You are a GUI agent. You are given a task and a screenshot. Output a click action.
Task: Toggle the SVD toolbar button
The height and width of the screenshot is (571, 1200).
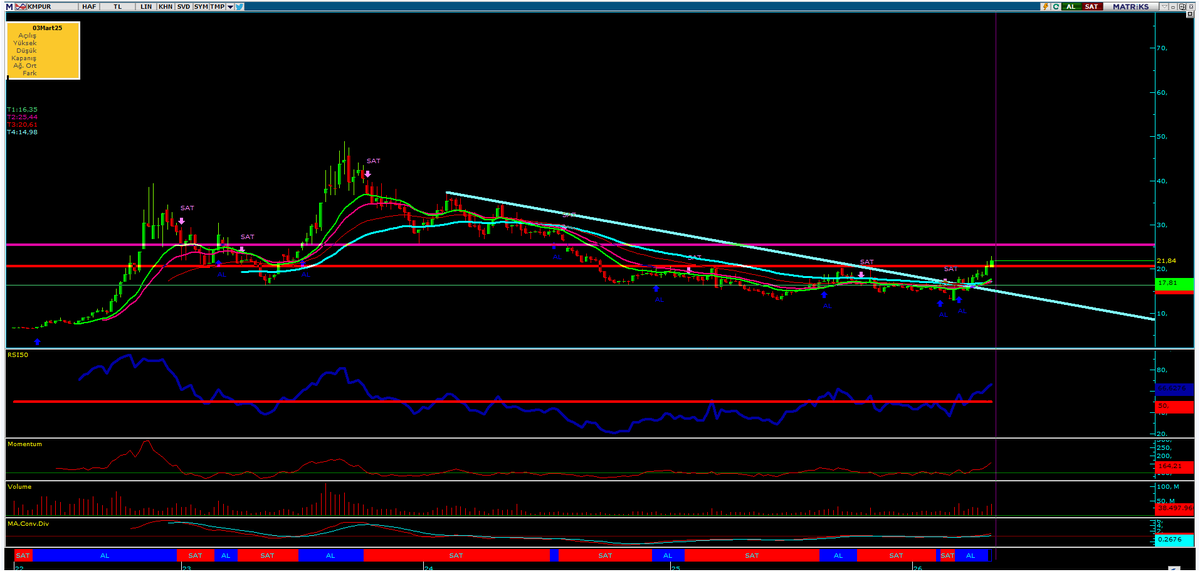pos(183,7)
